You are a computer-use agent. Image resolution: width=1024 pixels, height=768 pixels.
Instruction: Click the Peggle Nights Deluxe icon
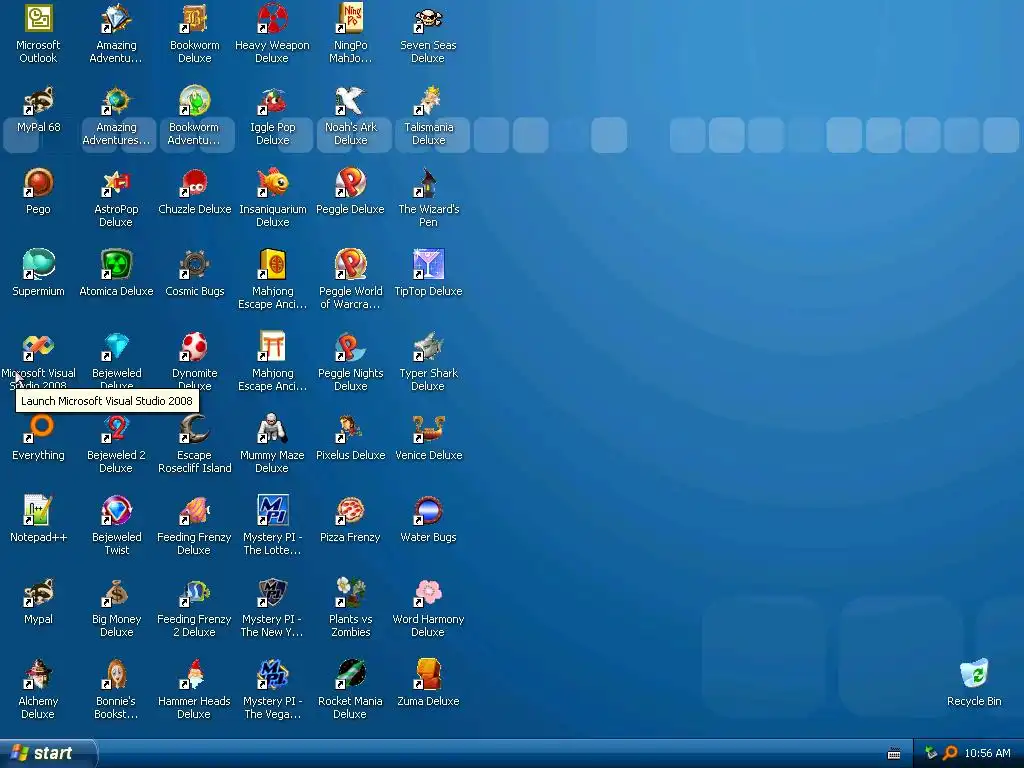351,347
